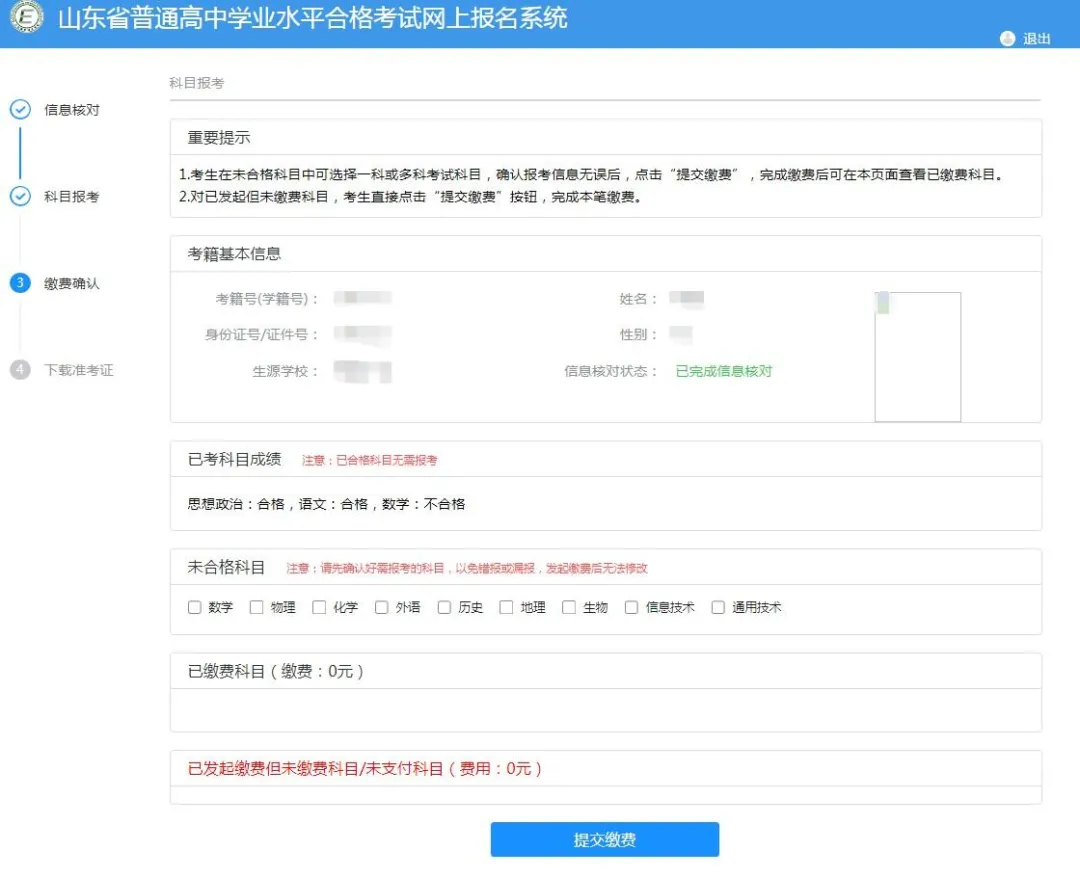Click the checkmark circle for 科目报考 step

coord(20,196)
